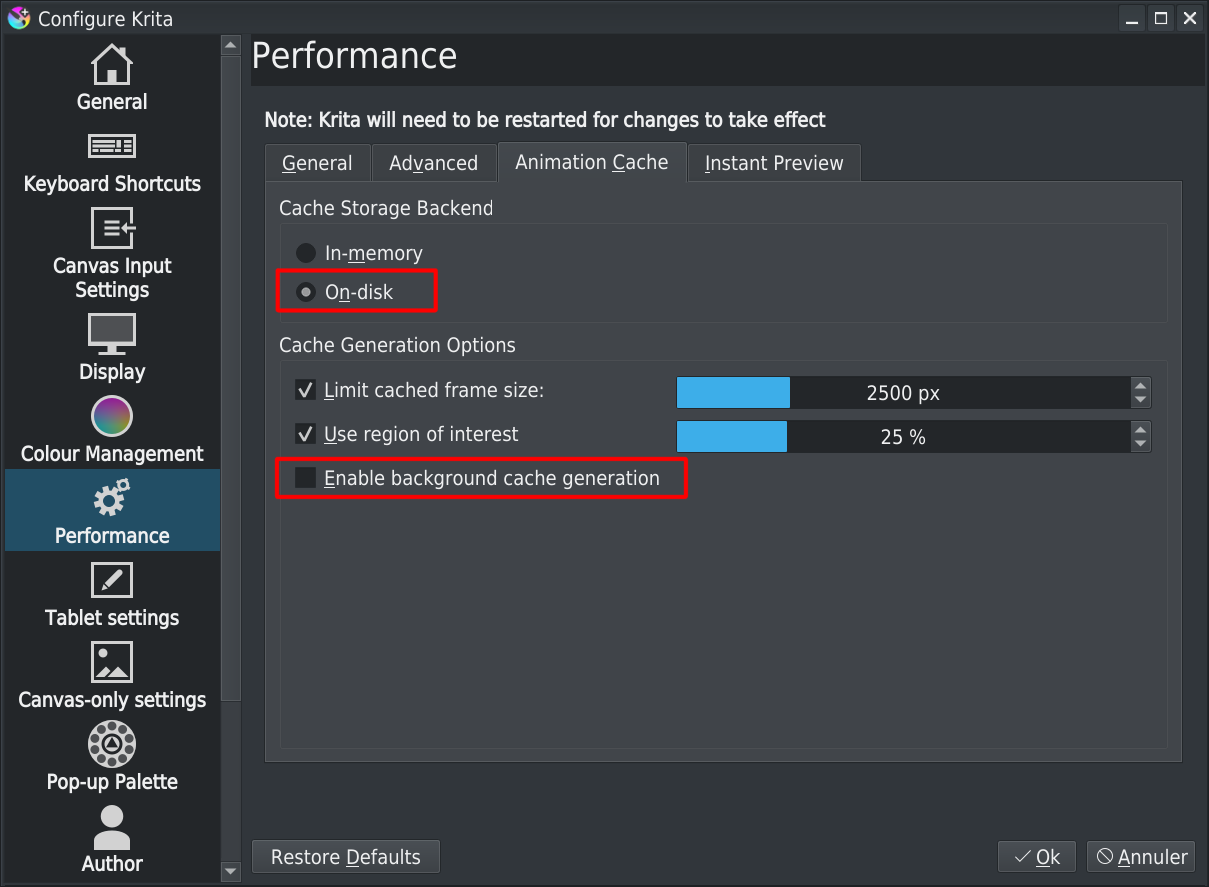Switch to the Instant Preview tab
The height and width of the screenshot is (887, 1209).
pyautogui.click(x=774, y=163)
